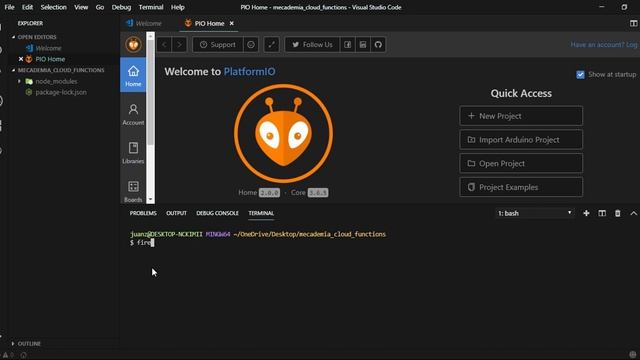Image resolution: width=640 pixels, height=360 pixels.
Task: Open the View menu
Action: click(x=81, y=7)
